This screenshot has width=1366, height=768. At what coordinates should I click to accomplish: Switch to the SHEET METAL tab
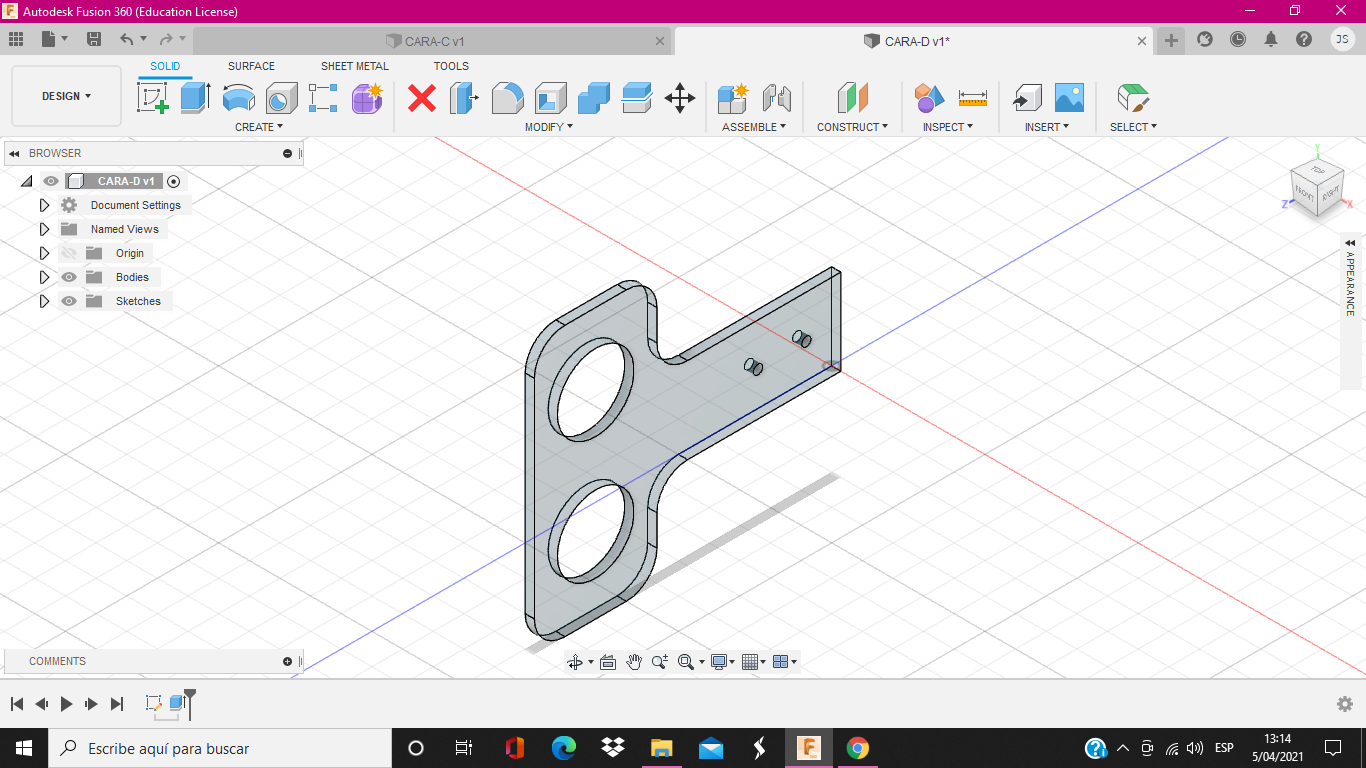point(355,66)
